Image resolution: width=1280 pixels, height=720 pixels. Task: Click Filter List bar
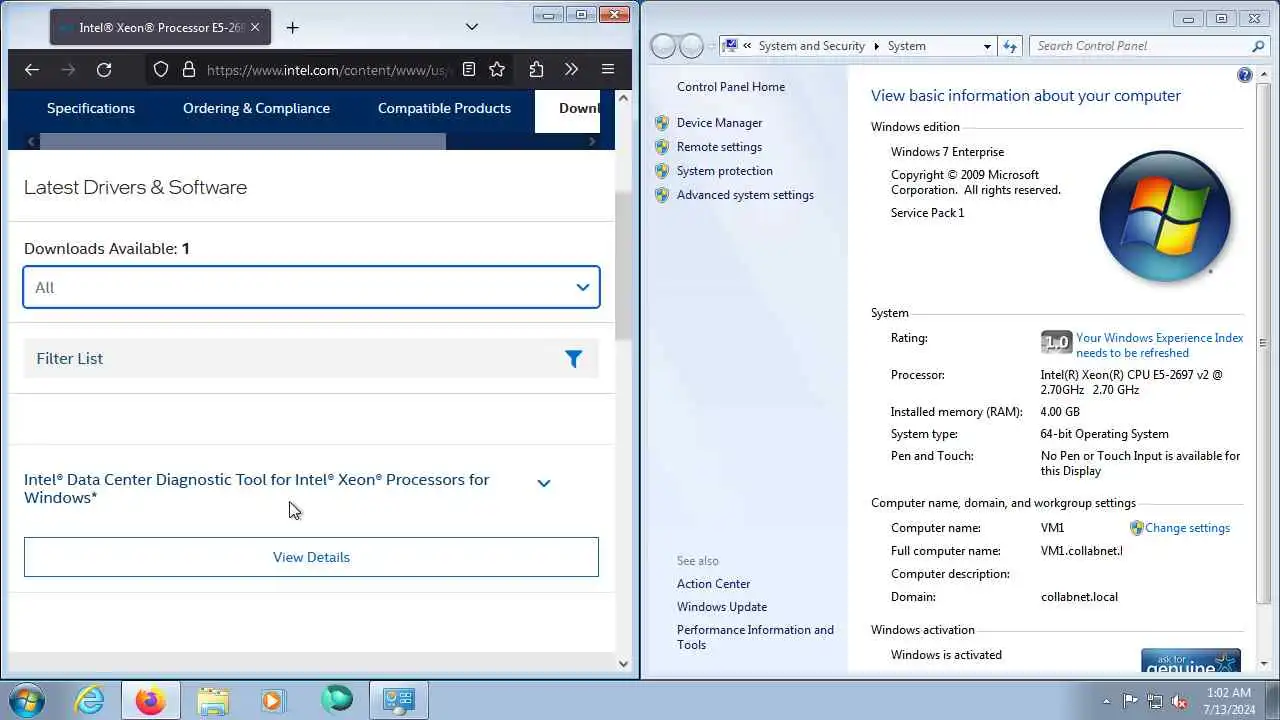[311, 359]
